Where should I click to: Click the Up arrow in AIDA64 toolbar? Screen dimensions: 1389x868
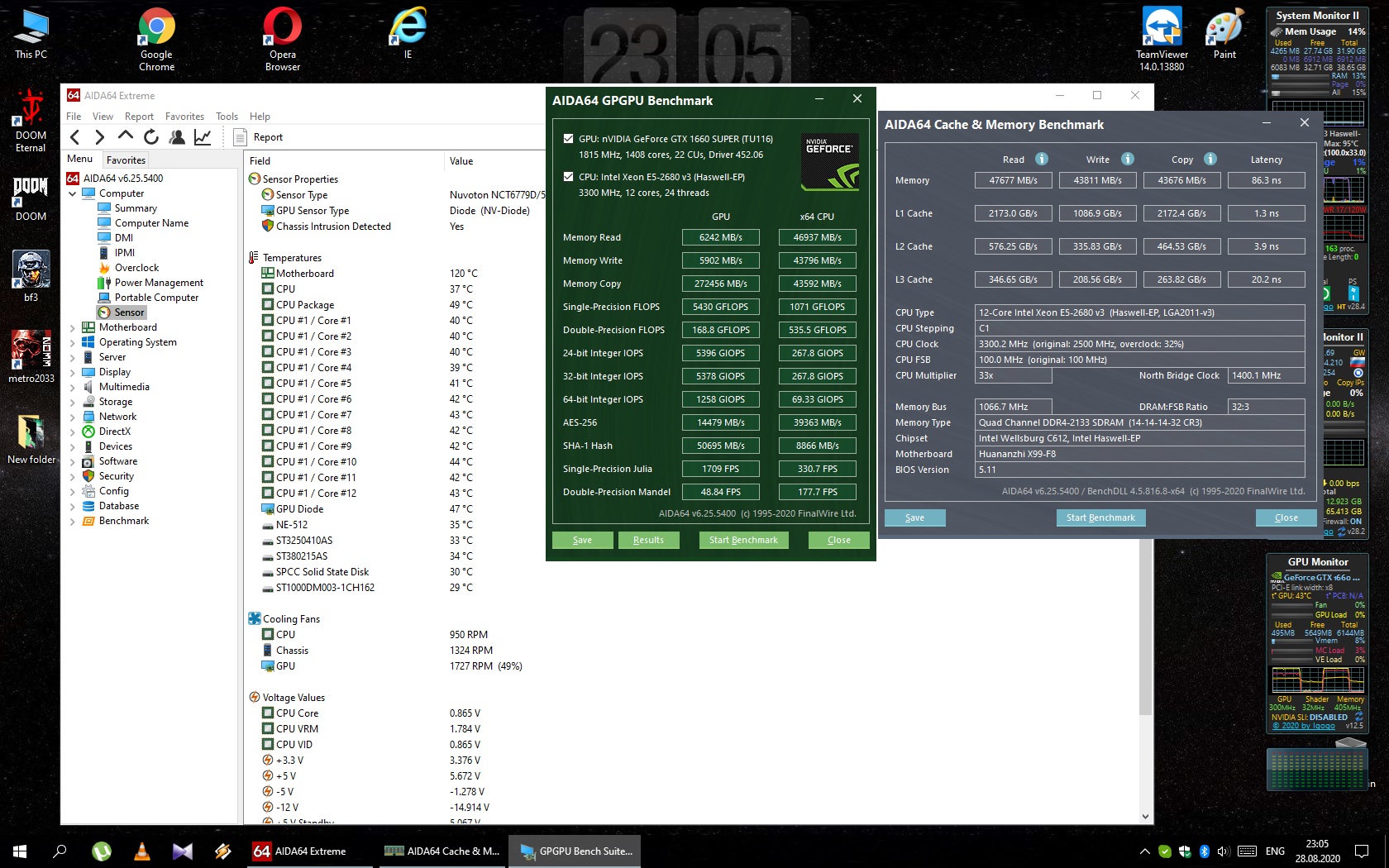[x=126, y=136]
